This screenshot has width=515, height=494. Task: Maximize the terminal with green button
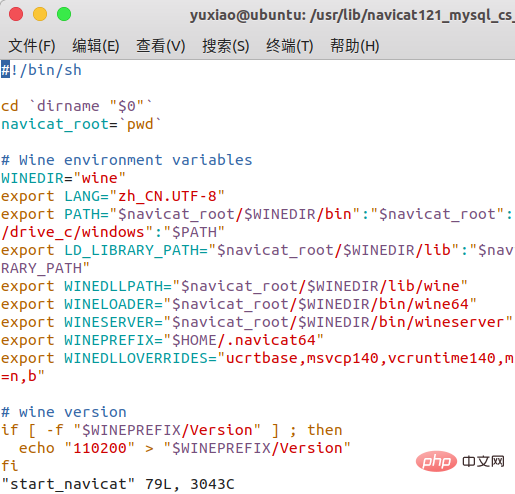[x=64, y=14]
